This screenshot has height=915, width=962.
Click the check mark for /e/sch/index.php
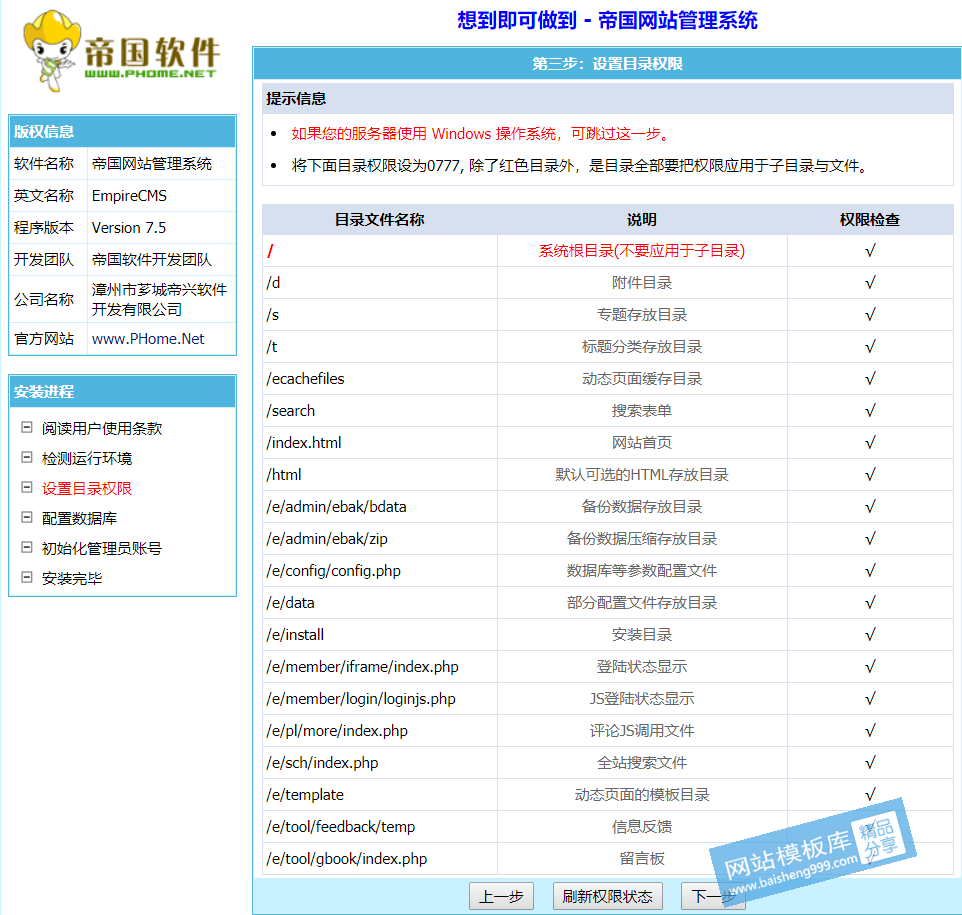coord(870,763)
